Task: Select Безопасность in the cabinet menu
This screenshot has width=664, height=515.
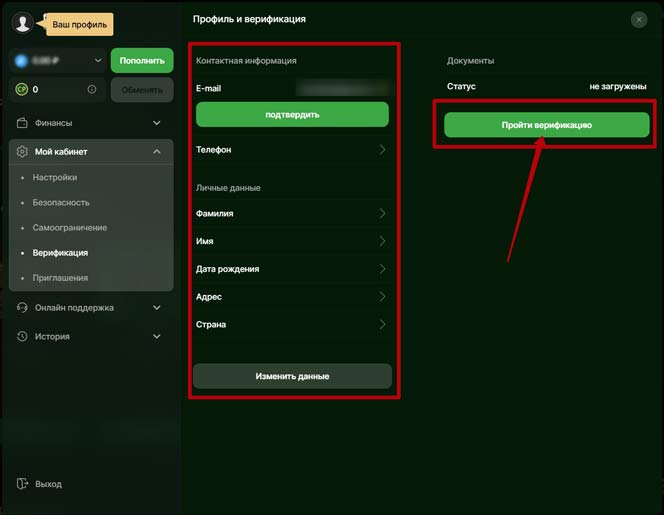Action: [x=60, y=203]
